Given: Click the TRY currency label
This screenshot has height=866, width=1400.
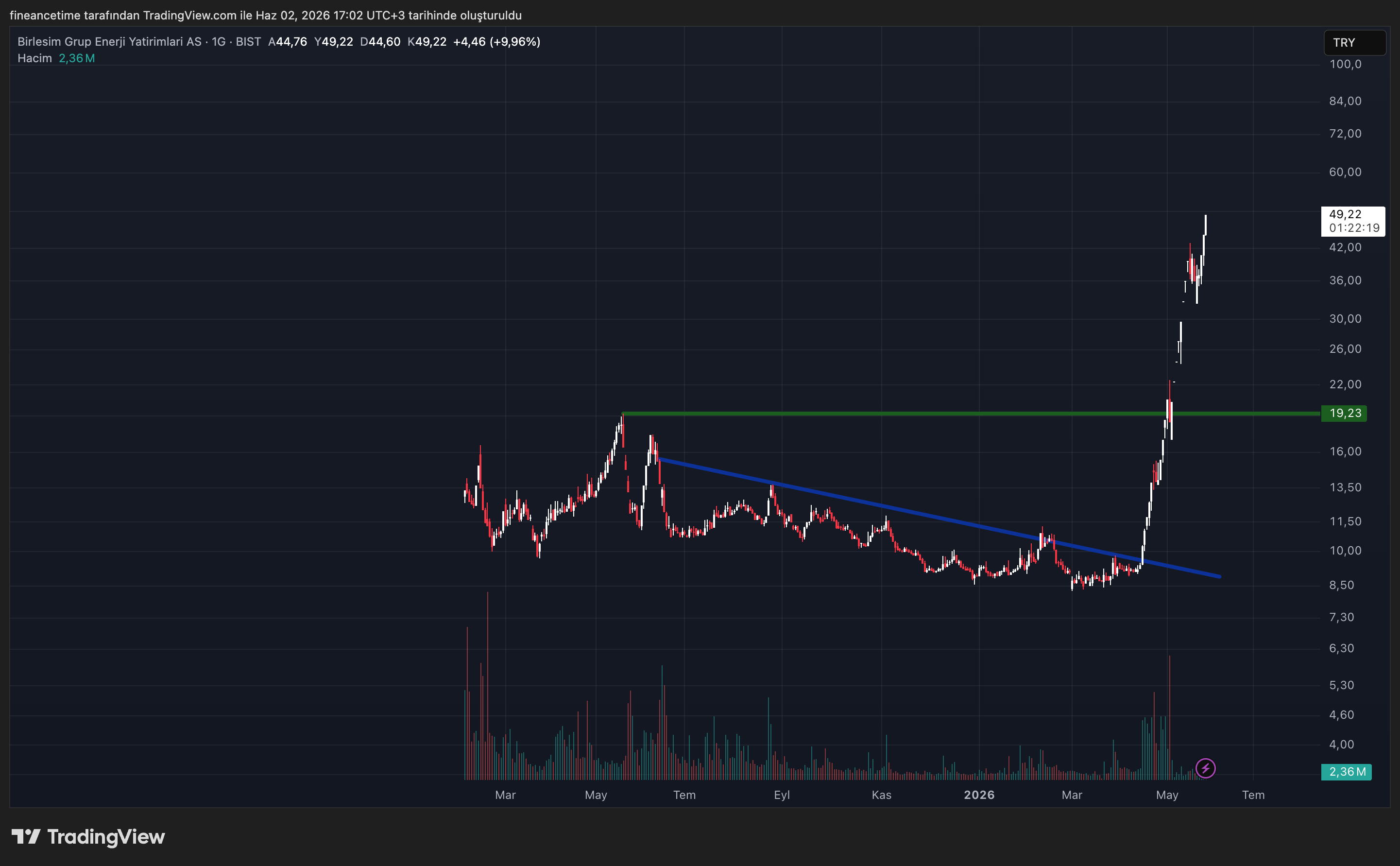Looking at the screenshot, I should coord(1354,42).
